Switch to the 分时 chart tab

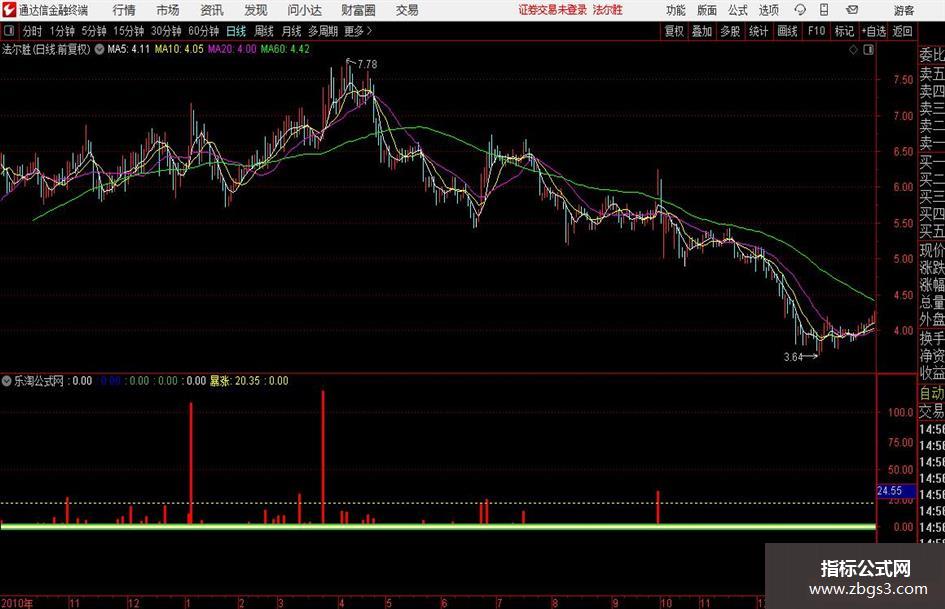click(x=33, y=31)
